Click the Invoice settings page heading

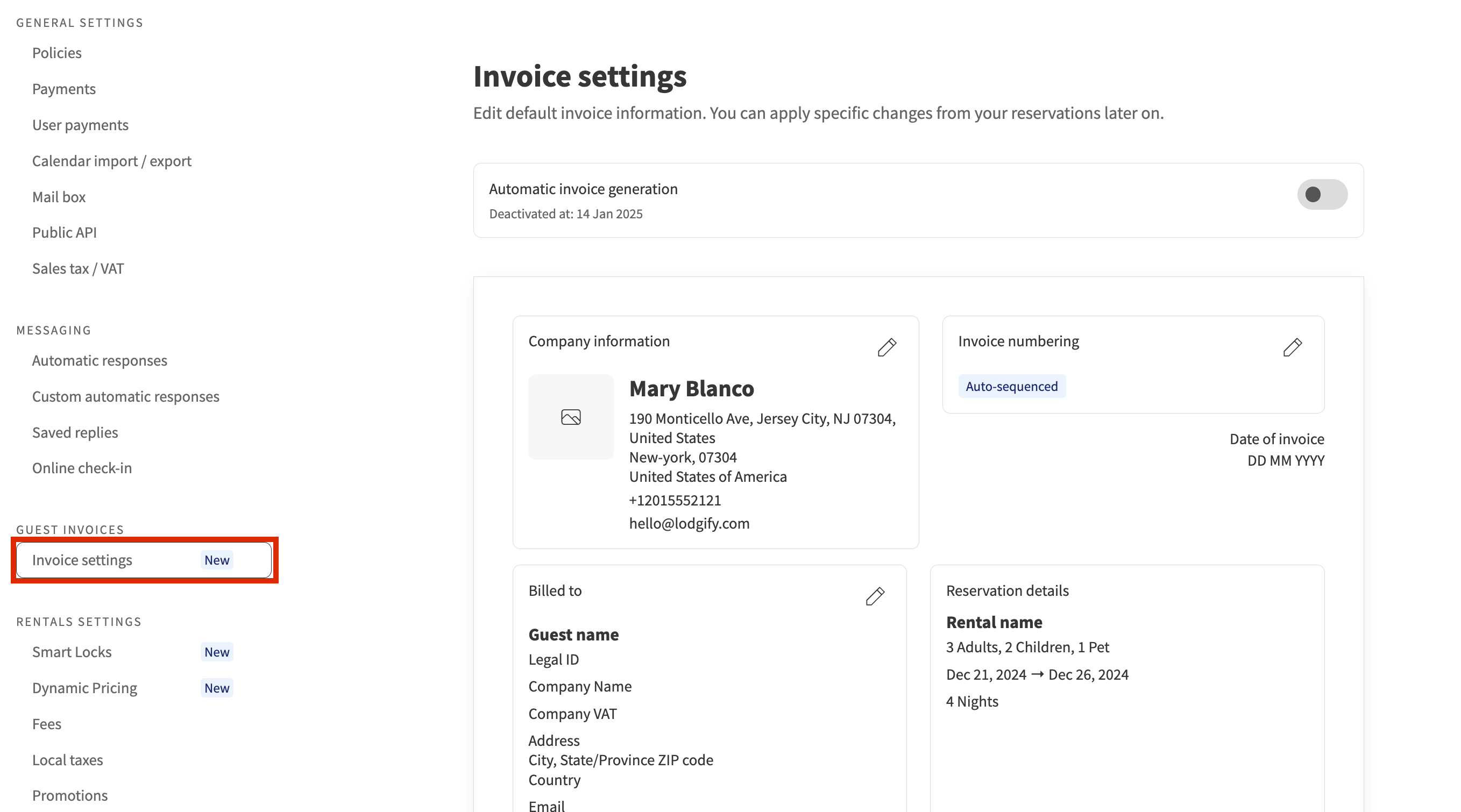click(x=580, y=76)
